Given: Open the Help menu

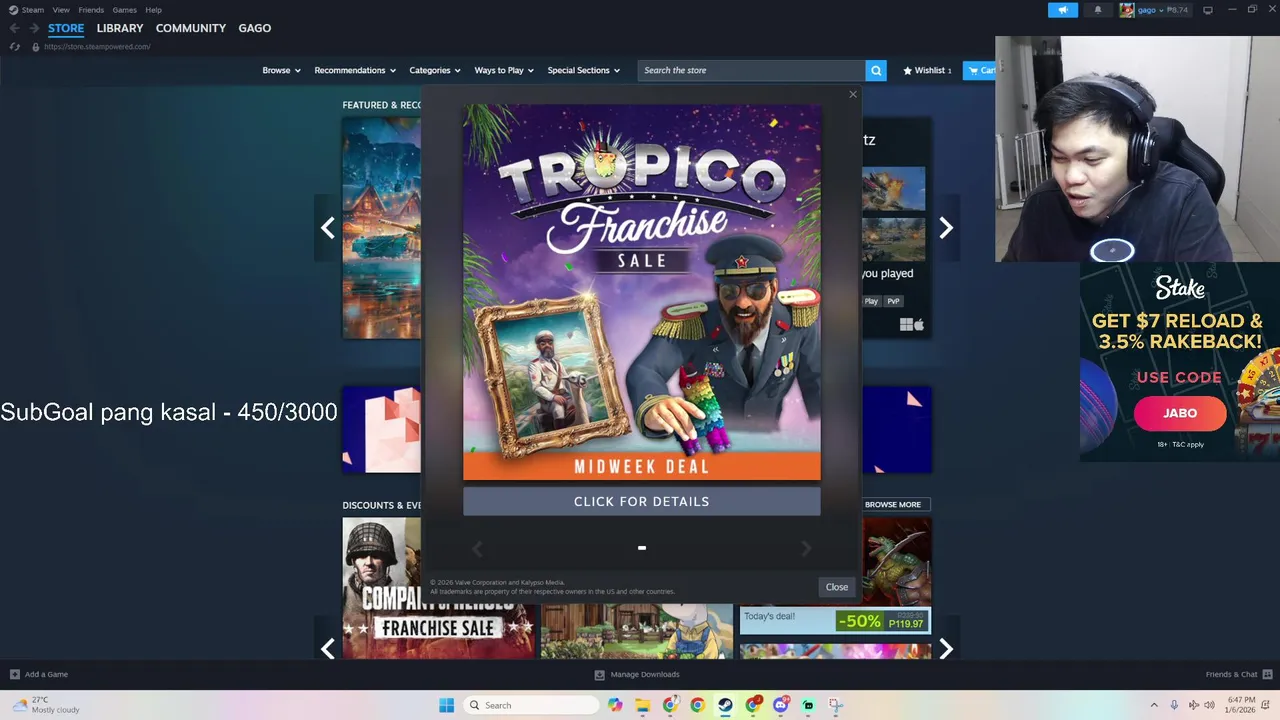Looking at the screenshot, I should 153,10.
